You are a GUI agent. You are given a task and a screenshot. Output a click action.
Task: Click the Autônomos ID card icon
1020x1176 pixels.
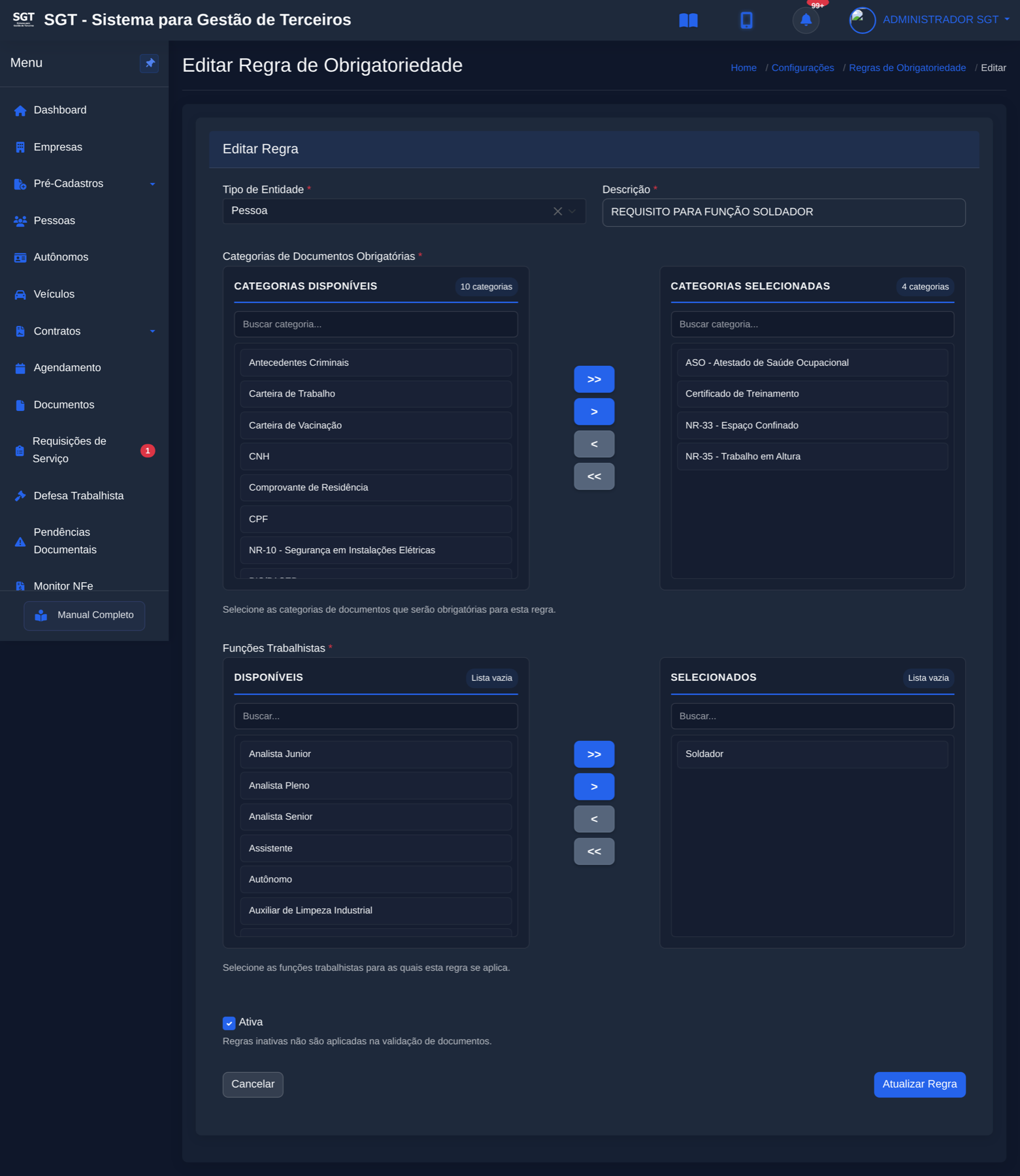coord(20,257)
